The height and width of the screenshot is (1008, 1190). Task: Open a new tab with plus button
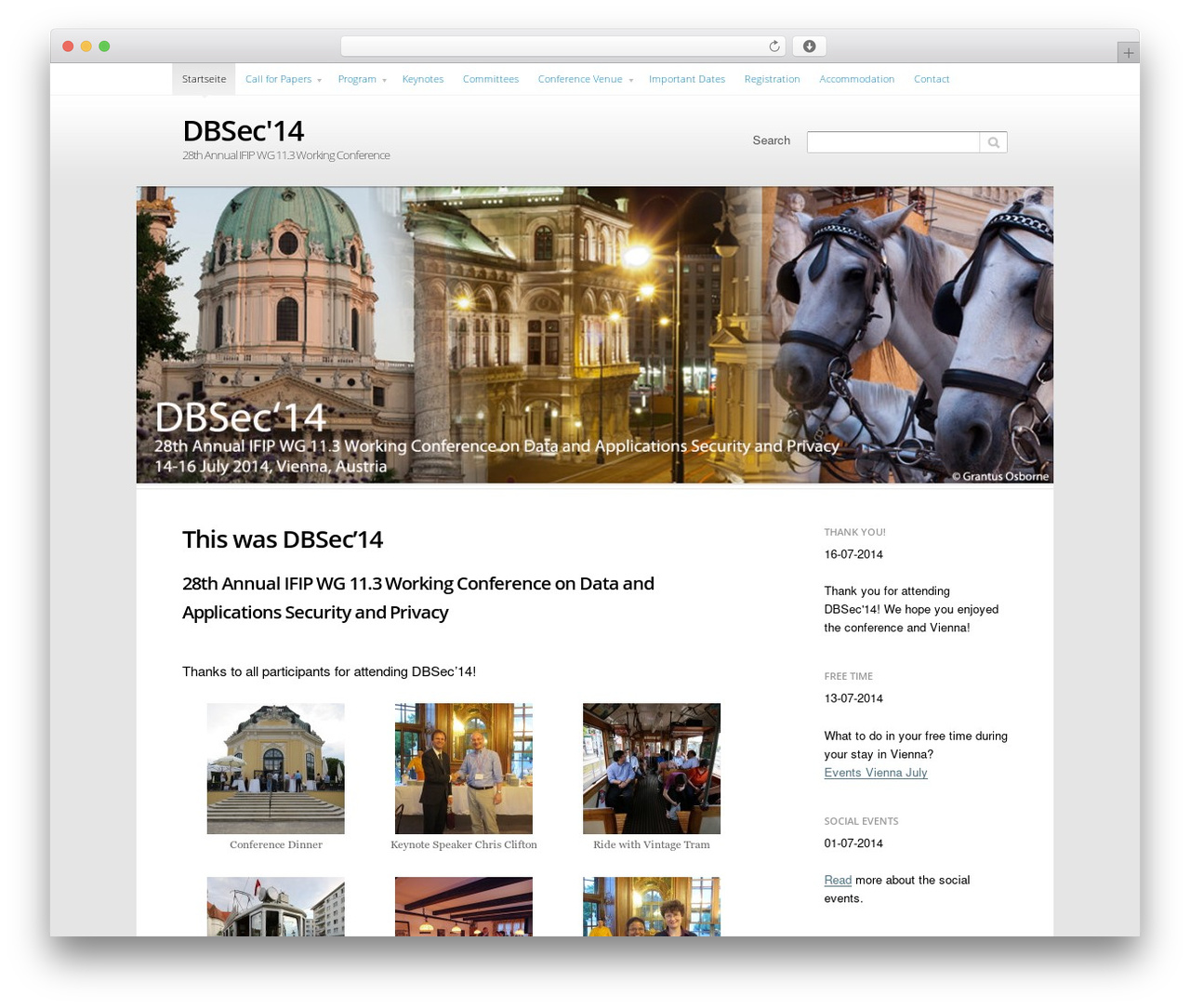[x=1128, y=53]
